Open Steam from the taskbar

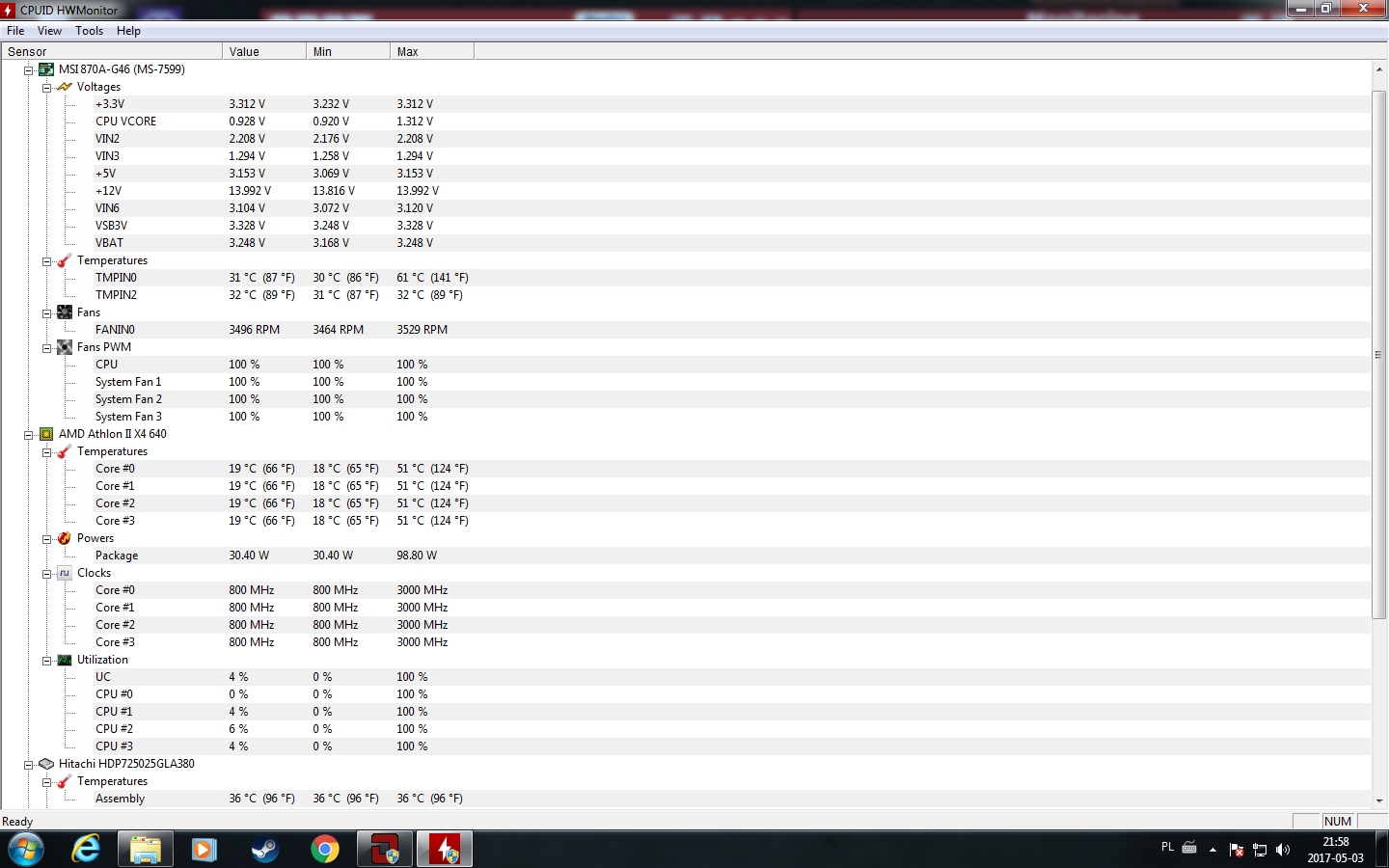[x=264, y=850]
